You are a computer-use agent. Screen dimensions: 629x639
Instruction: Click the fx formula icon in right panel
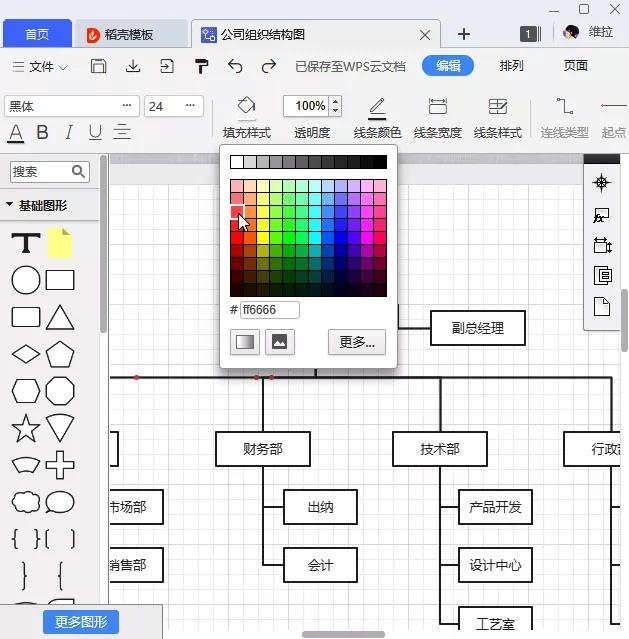point(602,216)
